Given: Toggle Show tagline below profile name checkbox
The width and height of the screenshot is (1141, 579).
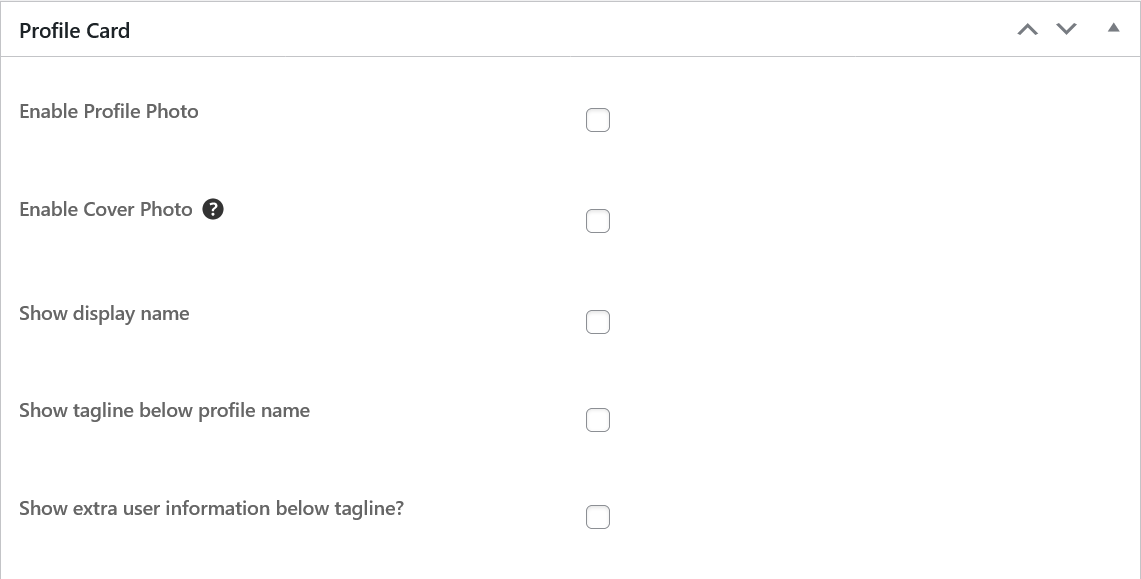Looking at the screenshot, I should [x=597, y=420].
